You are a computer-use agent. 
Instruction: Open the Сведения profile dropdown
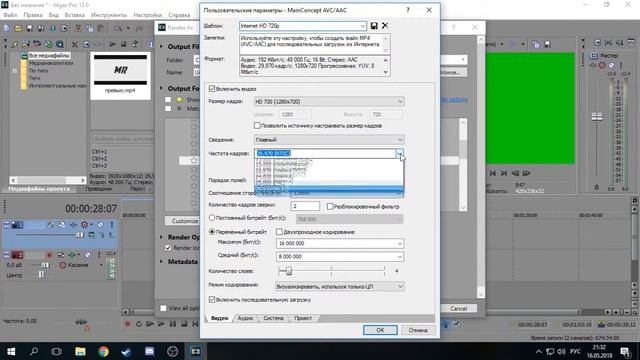400,140
